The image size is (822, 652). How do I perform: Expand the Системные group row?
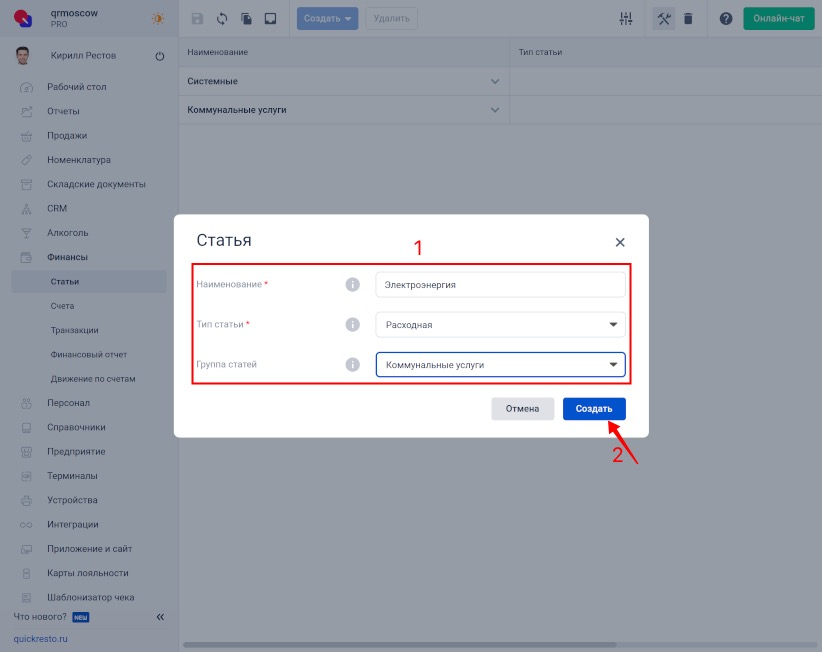pos(494,81)
